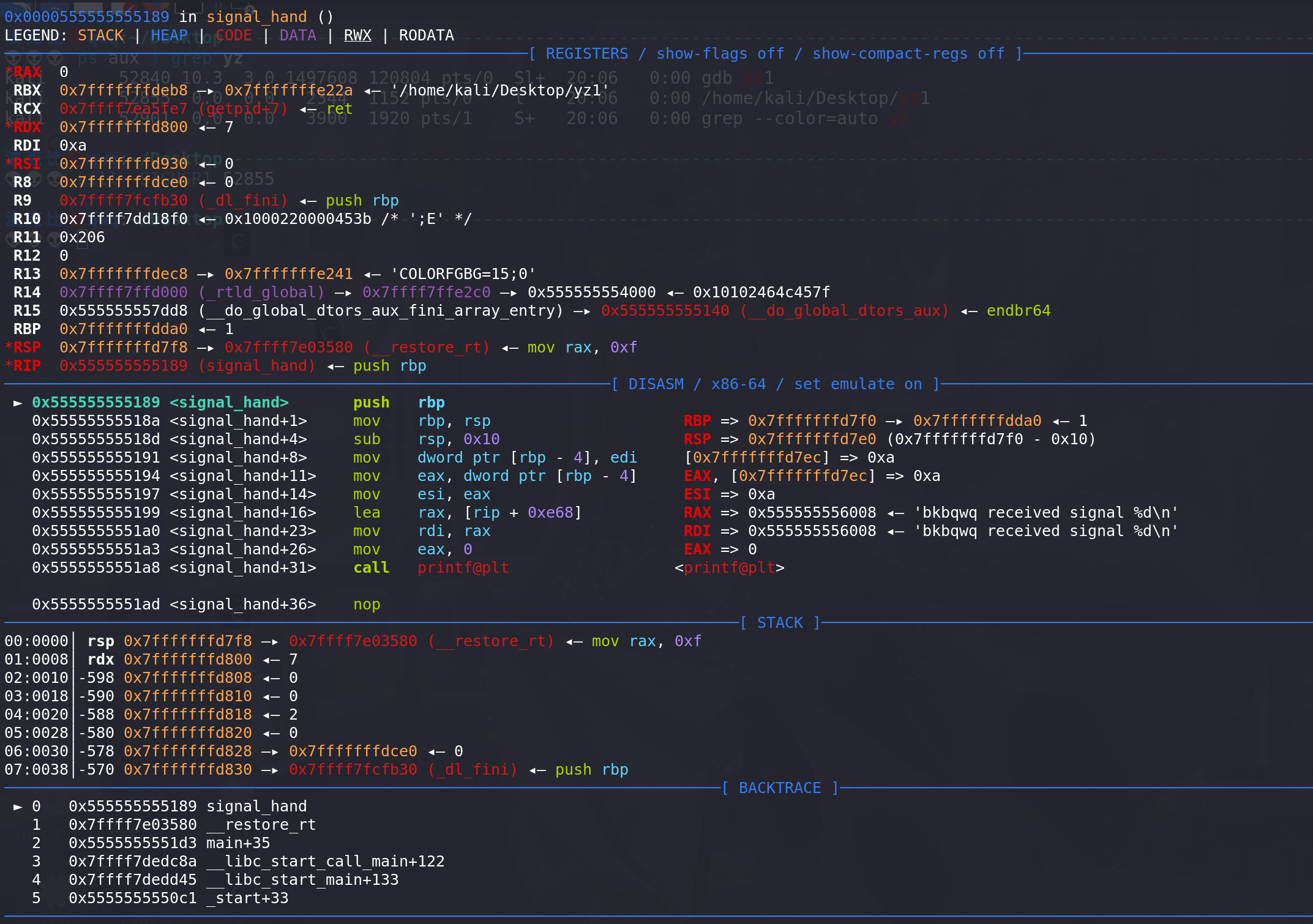
Task: Click the RBX value 0x7fffffffdeb8
Action: point(124,91)
